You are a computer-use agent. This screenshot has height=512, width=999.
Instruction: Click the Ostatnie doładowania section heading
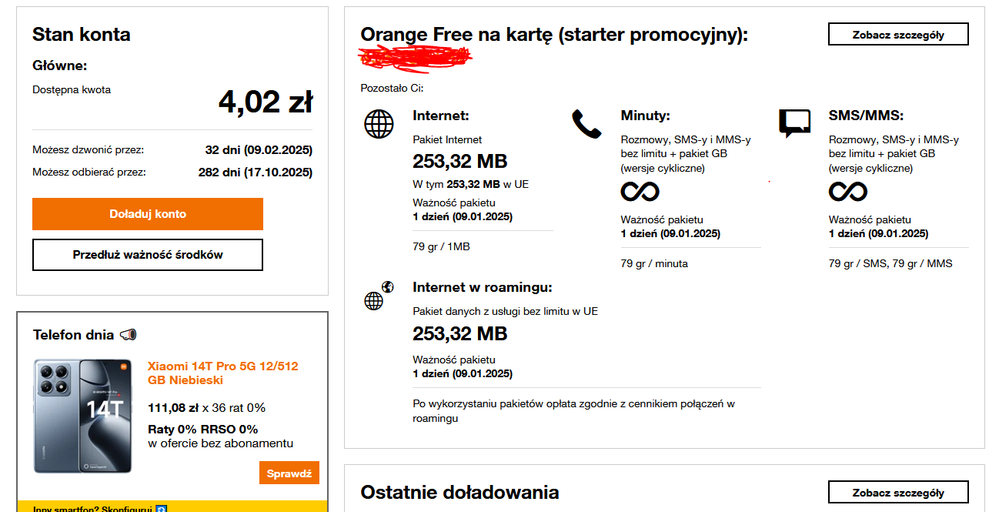coord(459,492)
